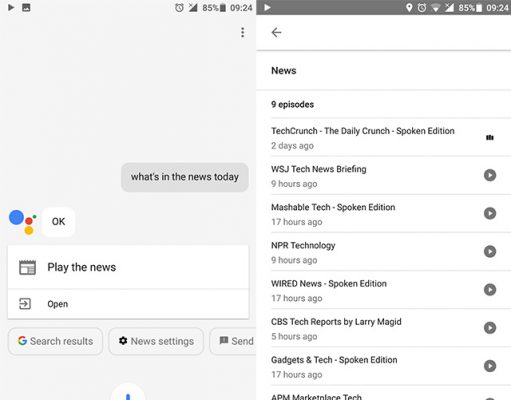The height and width of the screenshot is (400, 511).
Task: Tap the "what's in the news today" bubble
Action: [x=185, y=177]
